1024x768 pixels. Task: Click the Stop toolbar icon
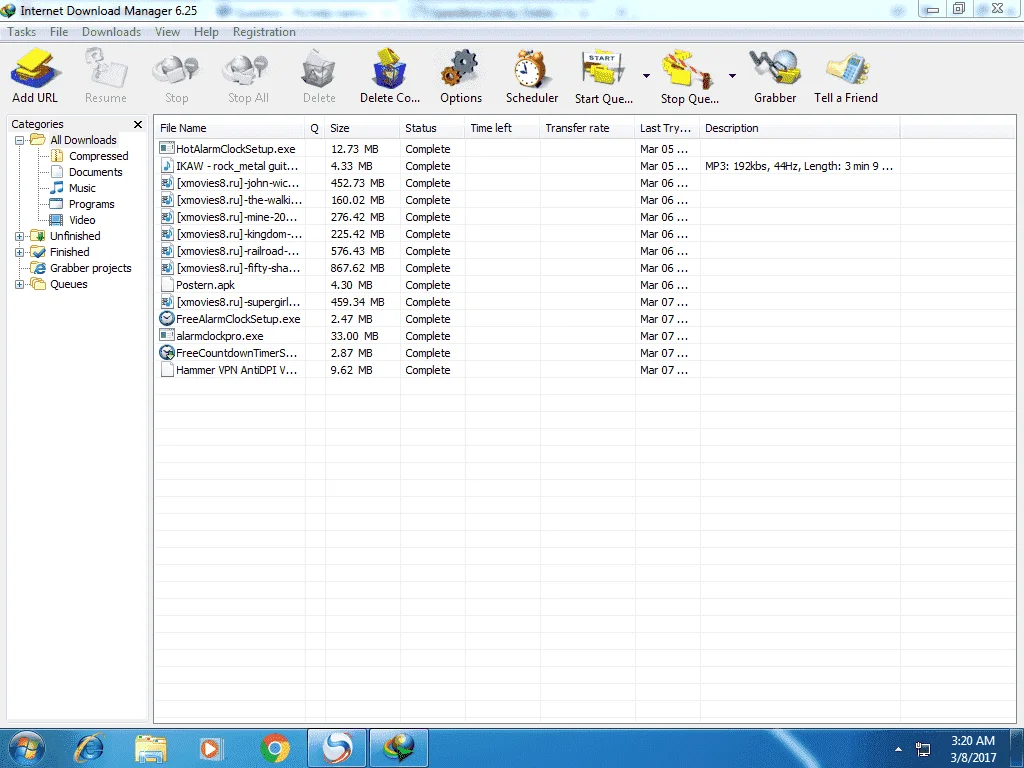tap(176, 69)
